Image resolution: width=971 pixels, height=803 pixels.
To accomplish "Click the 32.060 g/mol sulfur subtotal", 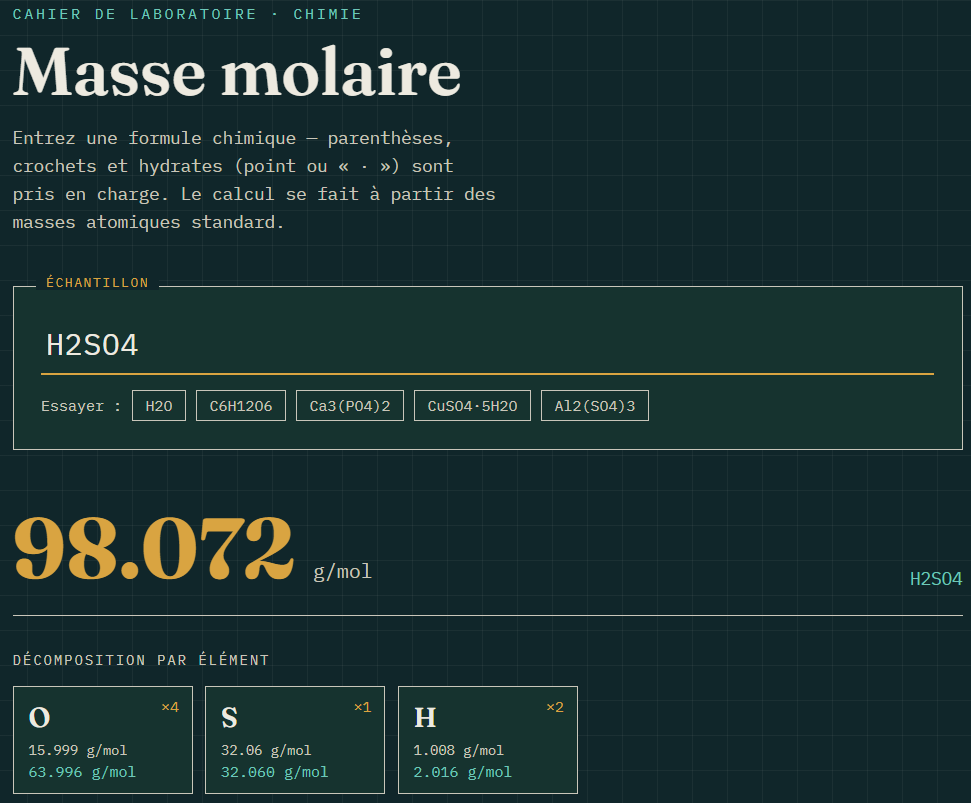I will click(274, 772).
